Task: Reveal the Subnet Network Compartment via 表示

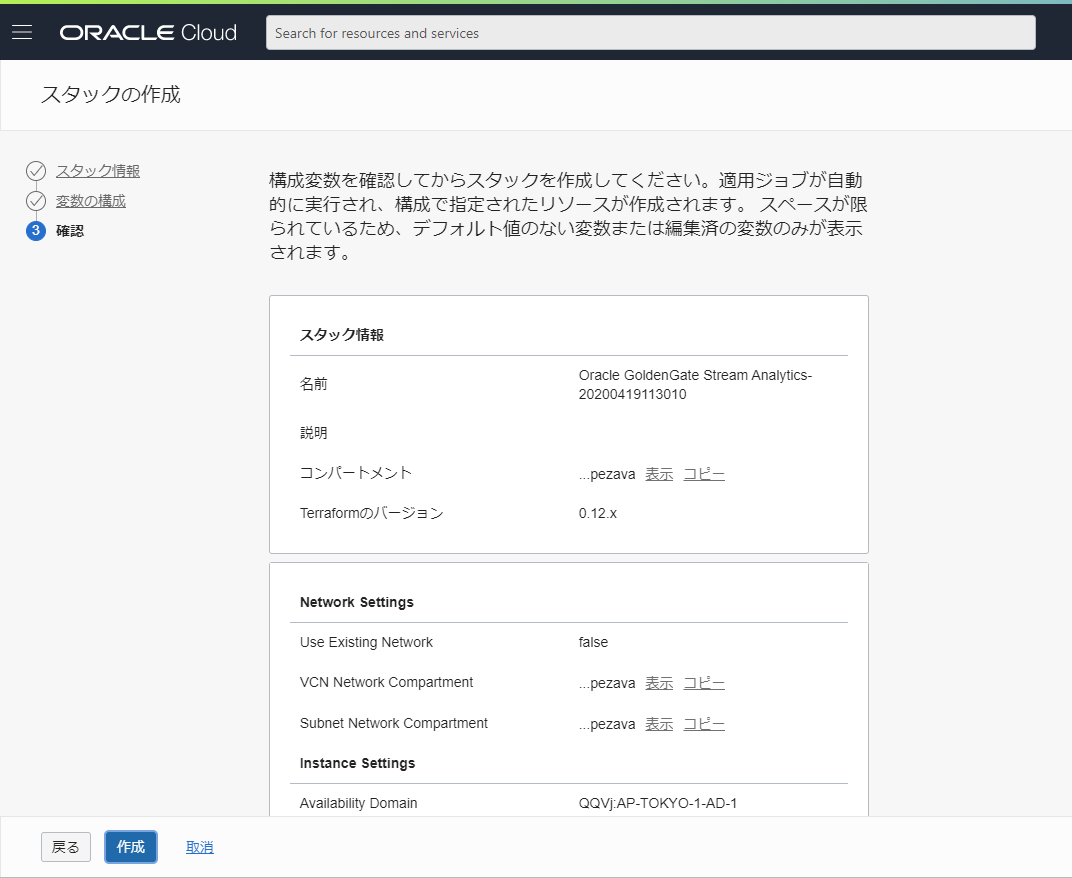Action: click(658, 723)
